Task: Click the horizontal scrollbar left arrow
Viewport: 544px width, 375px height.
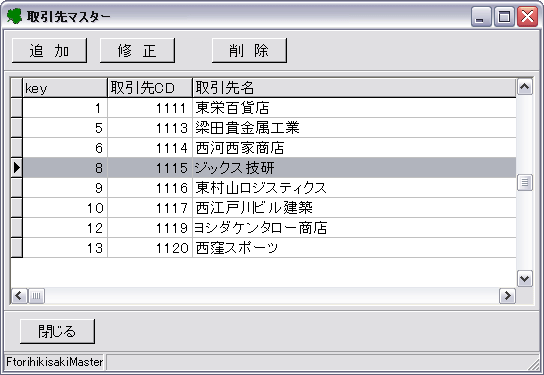Action: pyautogui.click(x=19, y=296)
